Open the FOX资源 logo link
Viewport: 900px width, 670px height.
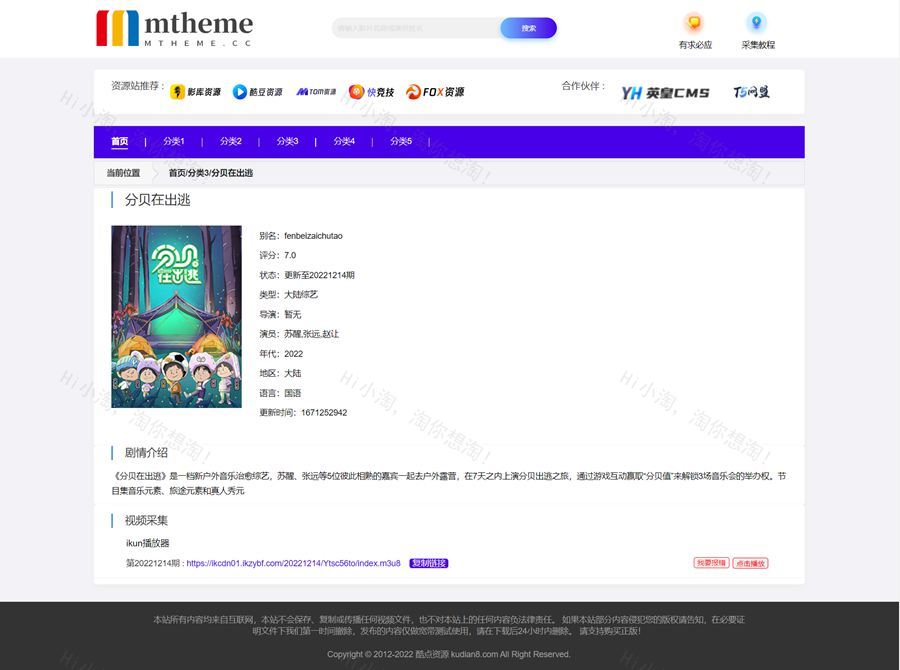435,92
